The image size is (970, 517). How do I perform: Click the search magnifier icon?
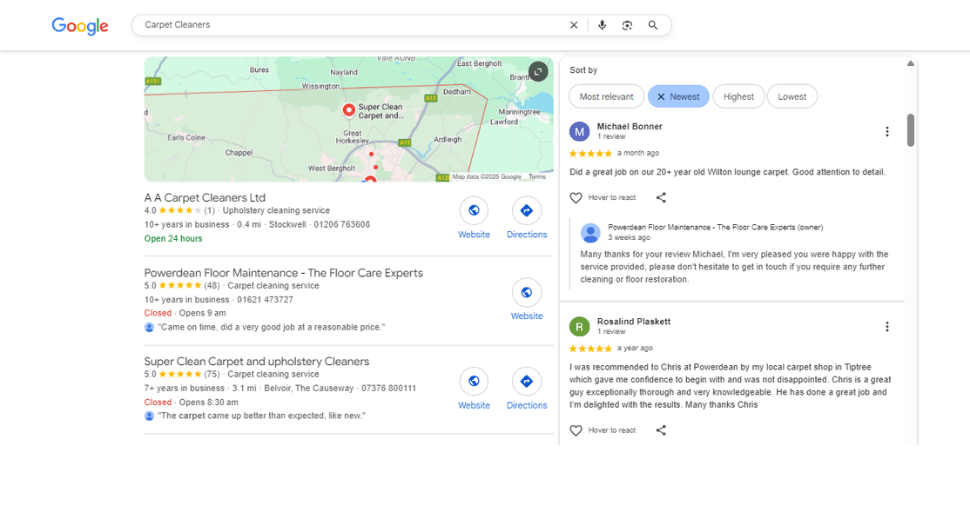click(x=653, y=25)
